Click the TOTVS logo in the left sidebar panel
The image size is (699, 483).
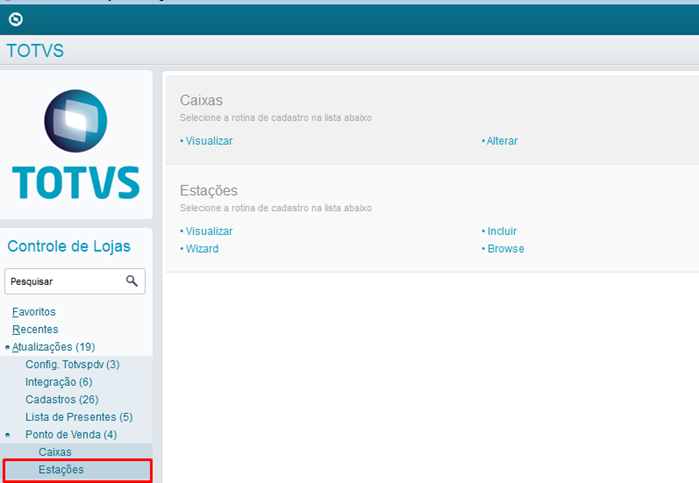point(76,144)
